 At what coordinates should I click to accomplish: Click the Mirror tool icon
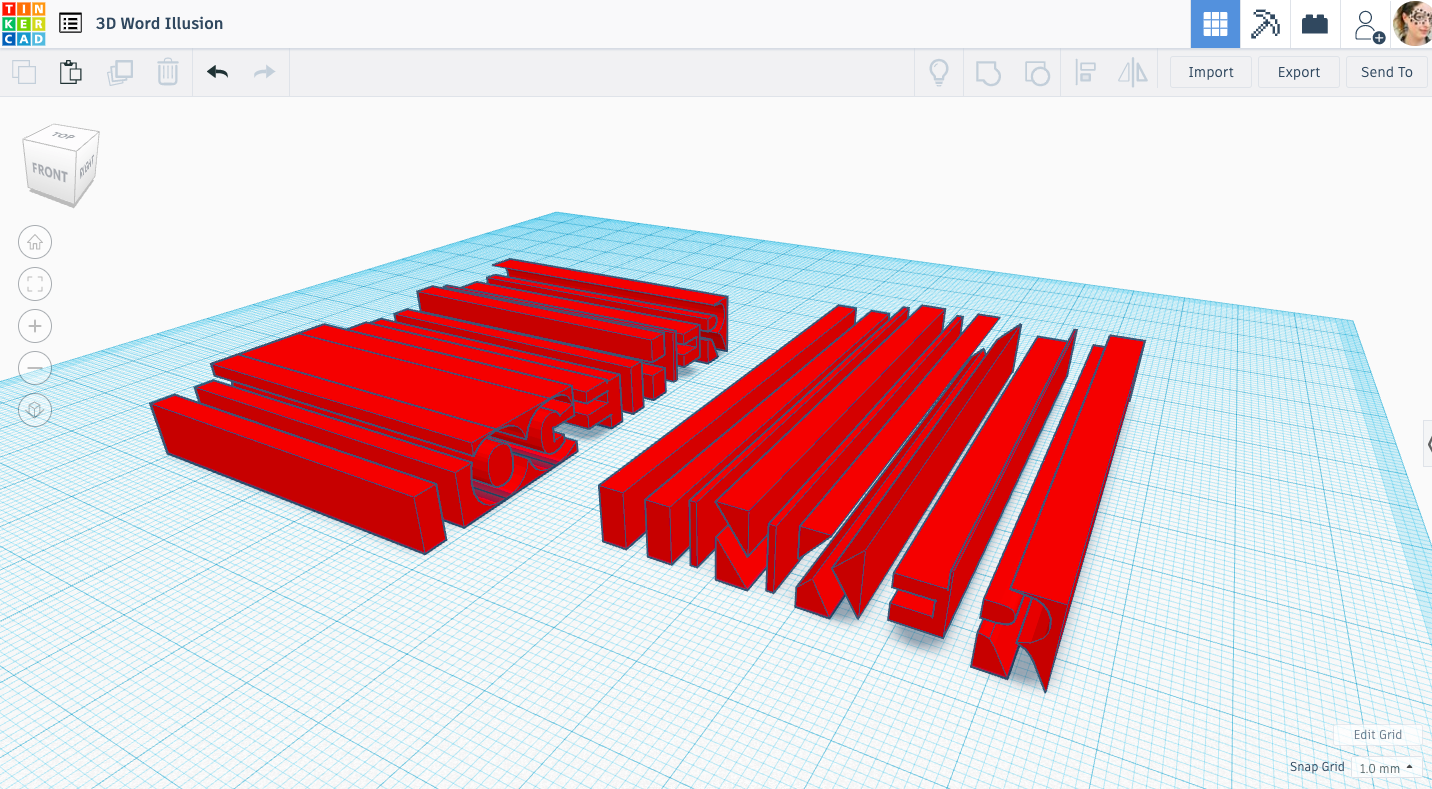pyautogui.click(x=1133, y=72)
